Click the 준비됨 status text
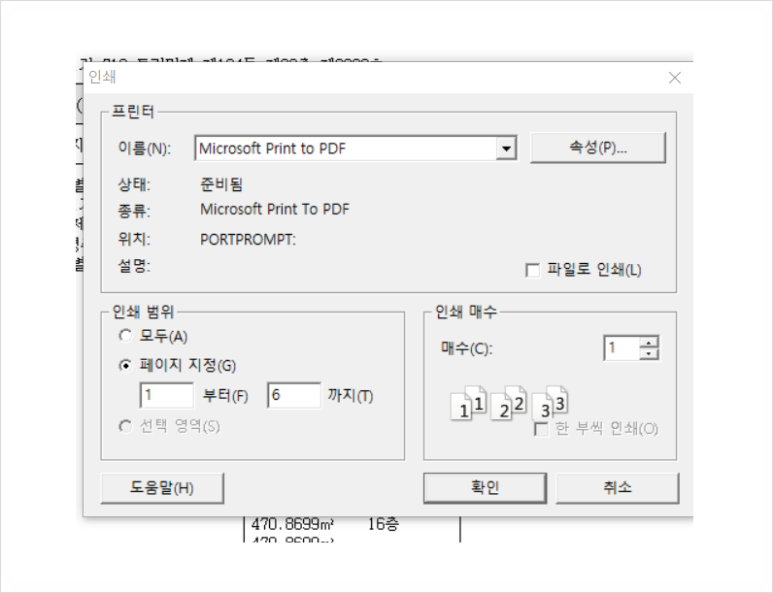The height and width of the screenshot is (593, 773). [x=221, y=185]
